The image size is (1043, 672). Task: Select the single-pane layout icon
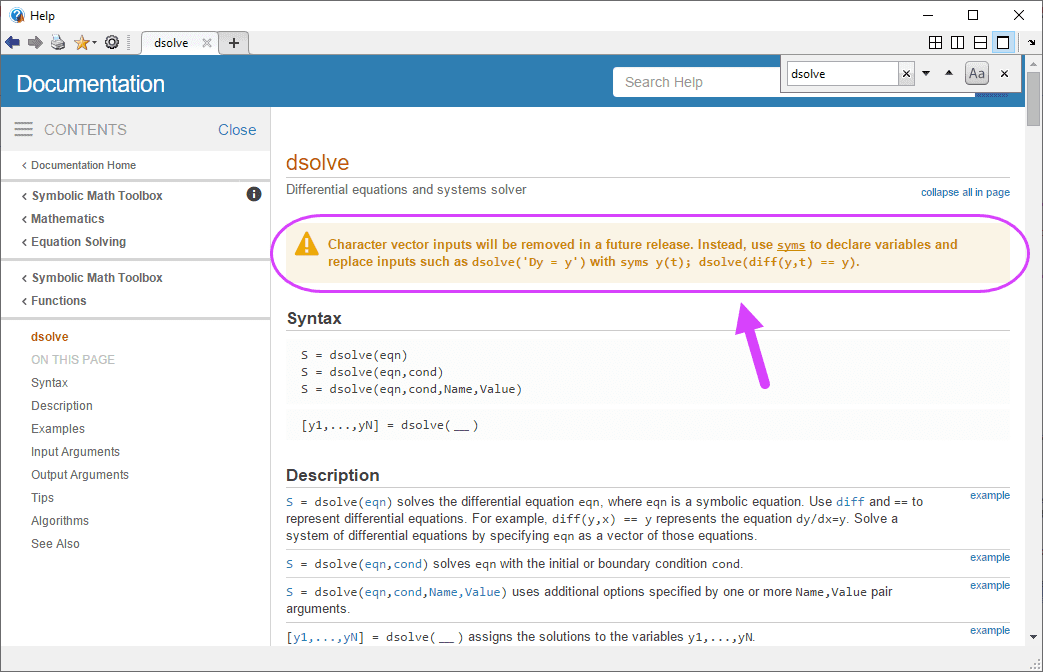click(1003, 43)
